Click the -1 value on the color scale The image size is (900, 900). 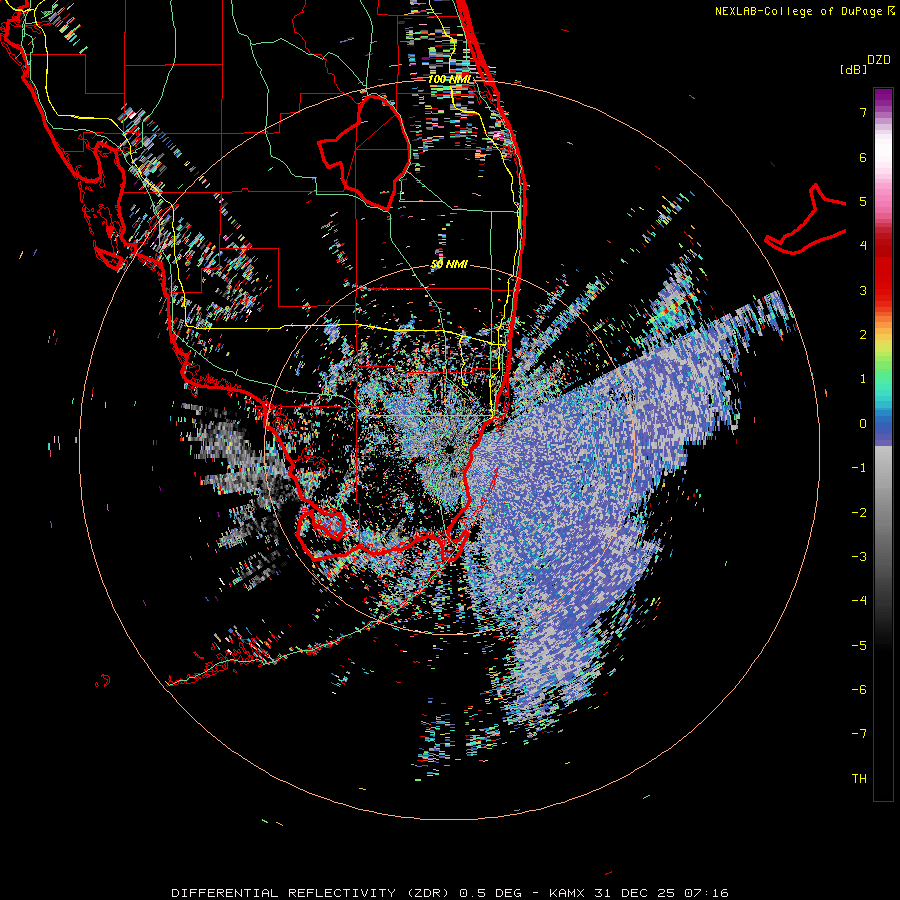(x=859, y=468)
